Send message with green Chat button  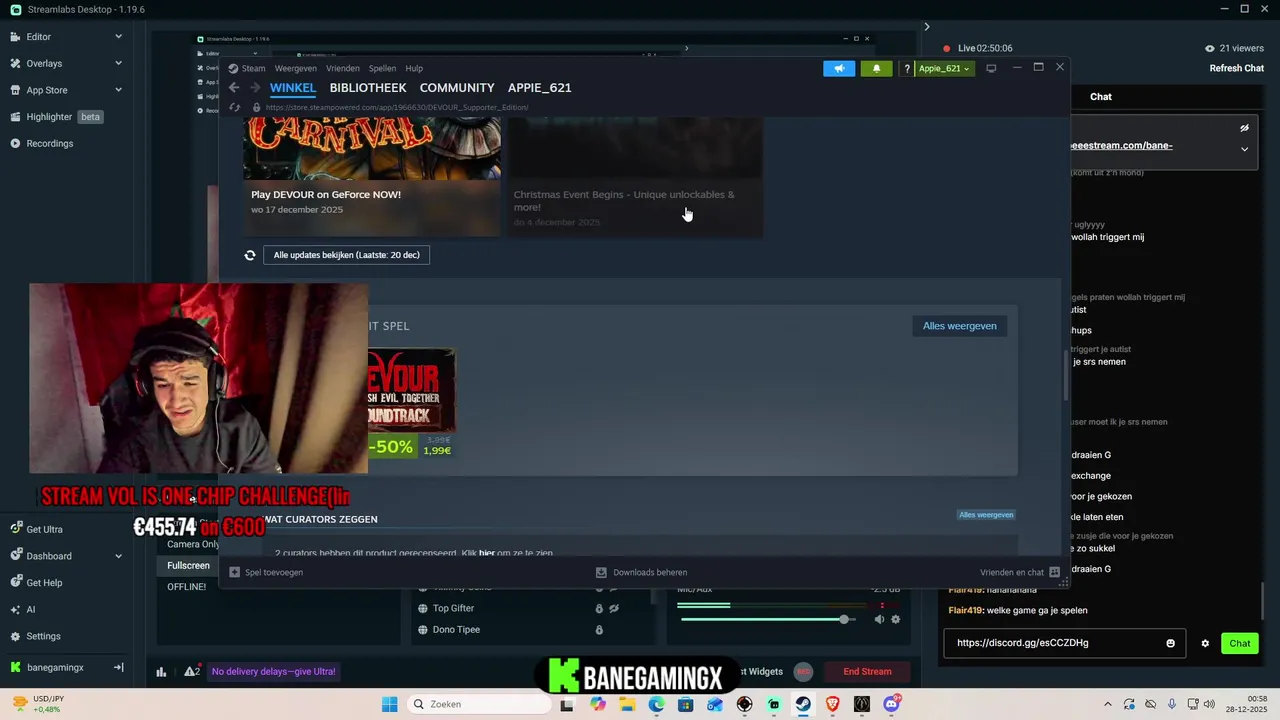(1240, 643)
